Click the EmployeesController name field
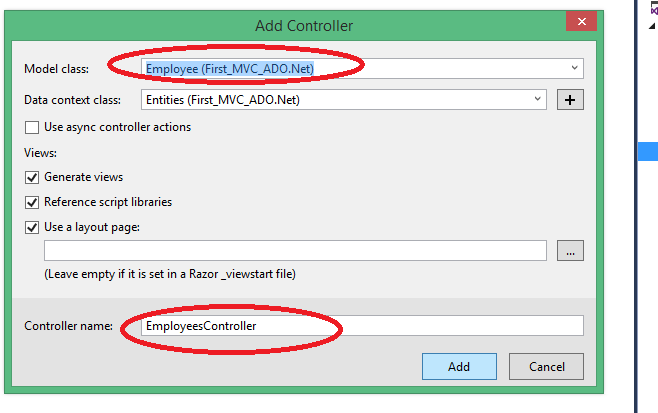The height and width of the screenshot is (413, 658). [360, 326]
